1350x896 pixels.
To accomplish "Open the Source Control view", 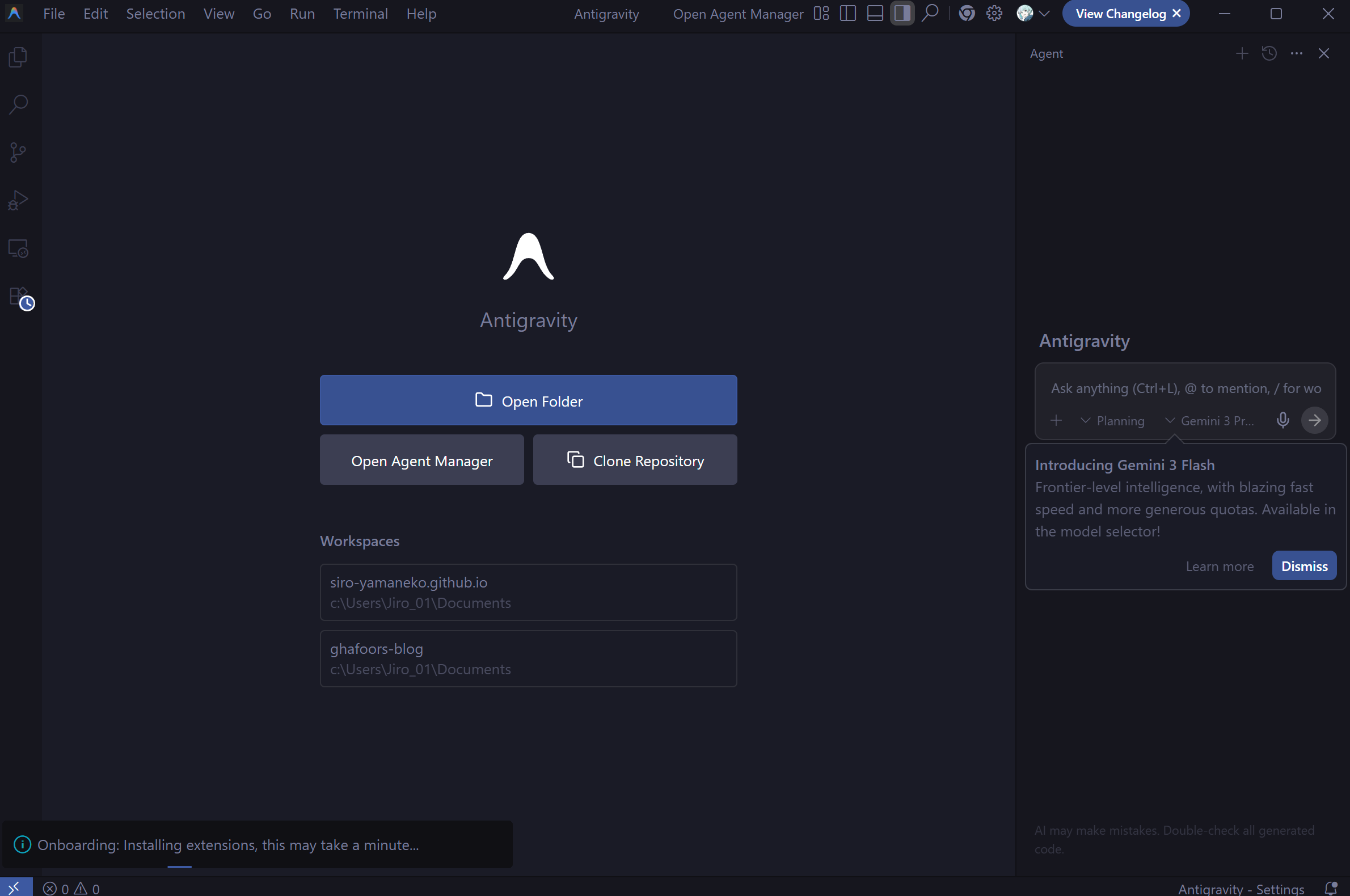I will pos(18,153).
